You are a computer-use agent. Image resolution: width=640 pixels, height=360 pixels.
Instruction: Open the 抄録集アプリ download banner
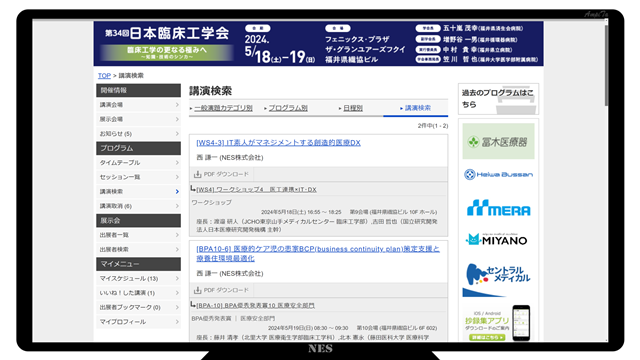(x=498, y=323)
